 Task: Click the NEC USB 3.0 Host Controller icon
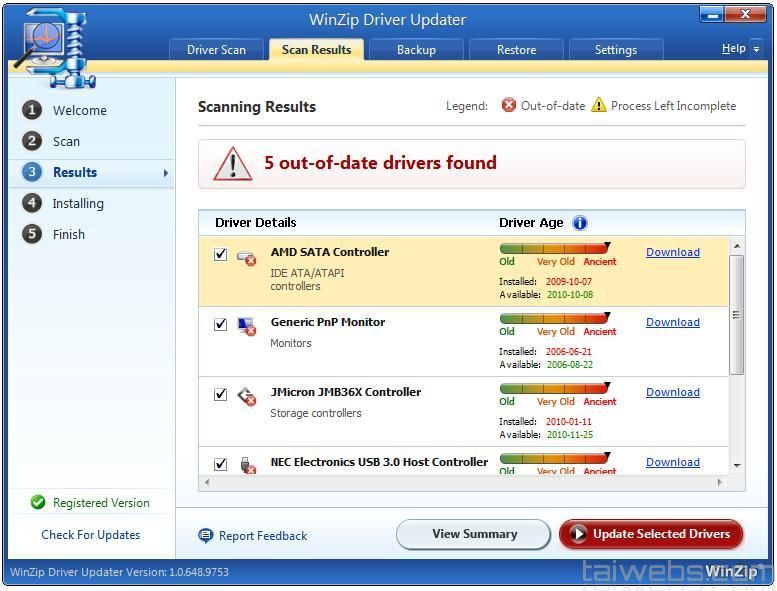pos(246,464)
